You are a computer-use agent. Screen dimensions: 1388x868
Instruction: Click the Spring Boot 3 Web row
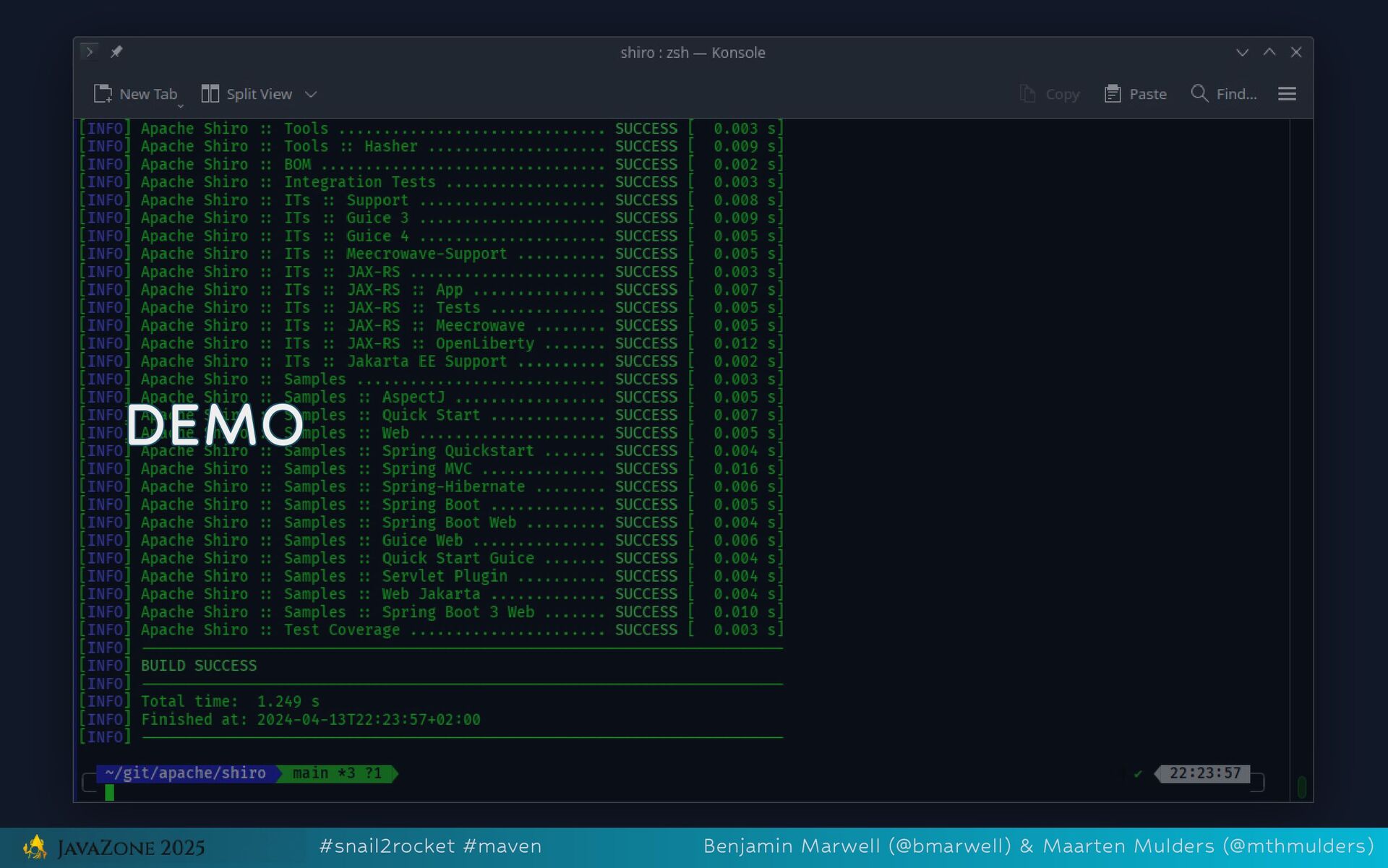pyautogui.click(x=432, y=611)
